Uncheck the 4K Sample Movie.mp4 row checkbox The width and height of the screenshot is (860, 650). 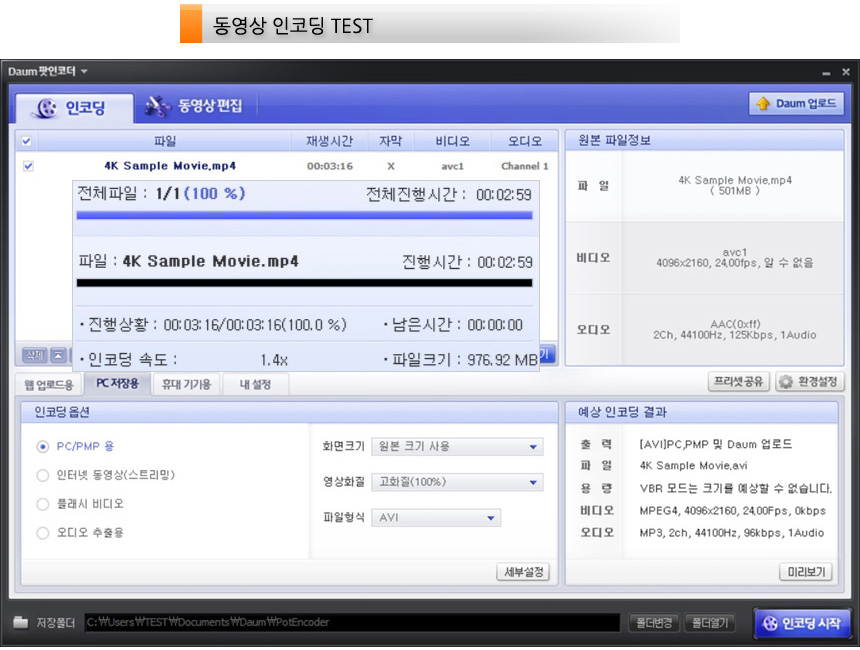pyautogui.click(x=28, y=166)
